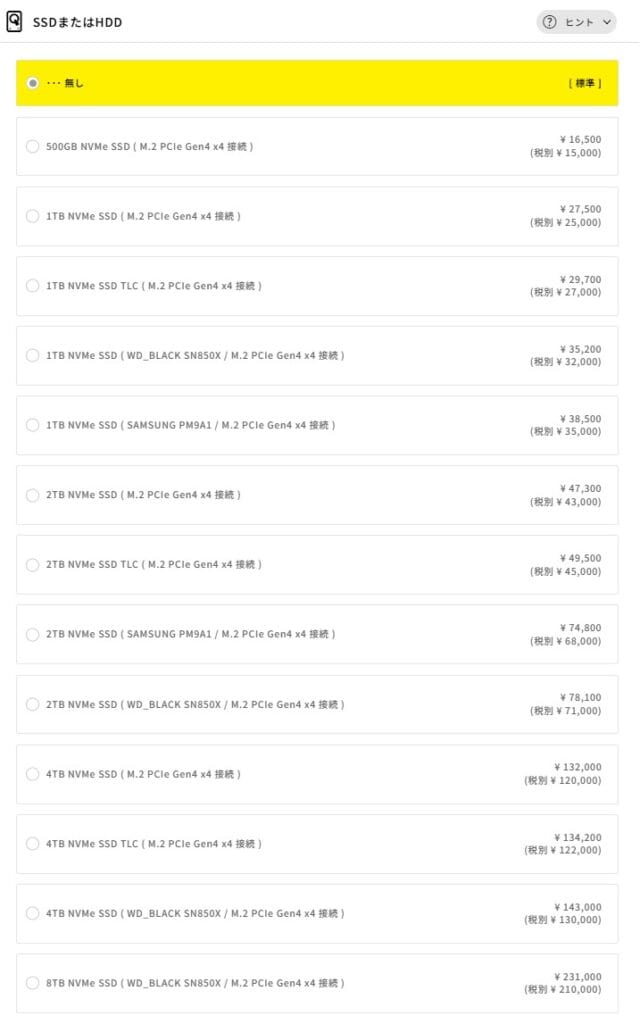Choose 1TB NVMe SSD at ¥27,500
The height and width of the screenshot is (1024, 640).
[x=33, y=216]
